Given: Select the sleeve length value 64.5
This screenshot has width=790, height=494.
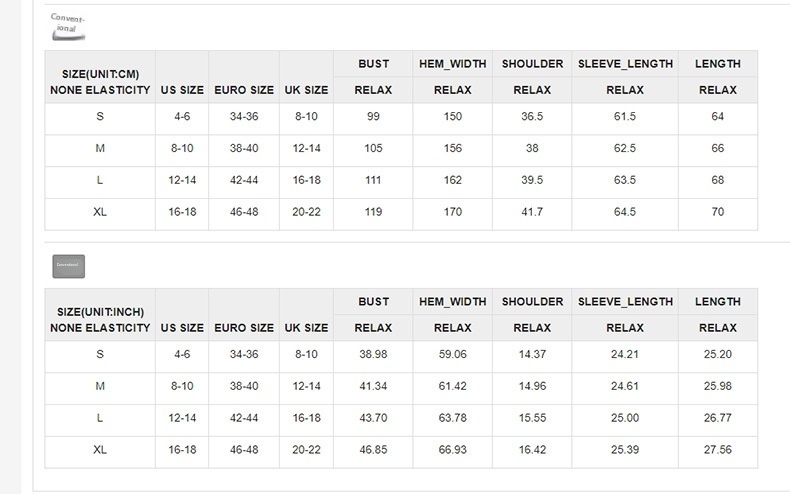Looking at the screenshot, I should (x=625, y=213).
